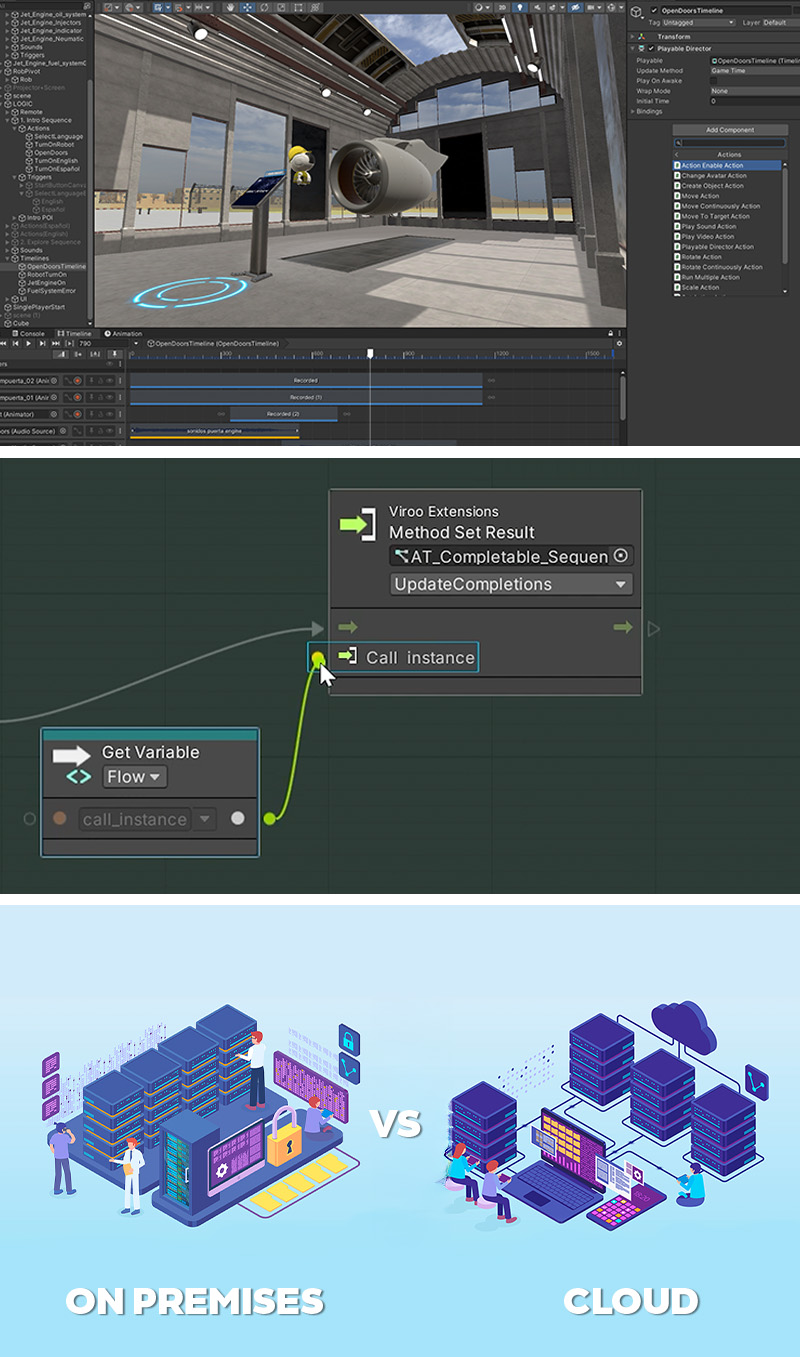Click the object picker on AT_Completable_Sequen field
This screenshot has width=800, height=1357.
(x=621, y=556)
